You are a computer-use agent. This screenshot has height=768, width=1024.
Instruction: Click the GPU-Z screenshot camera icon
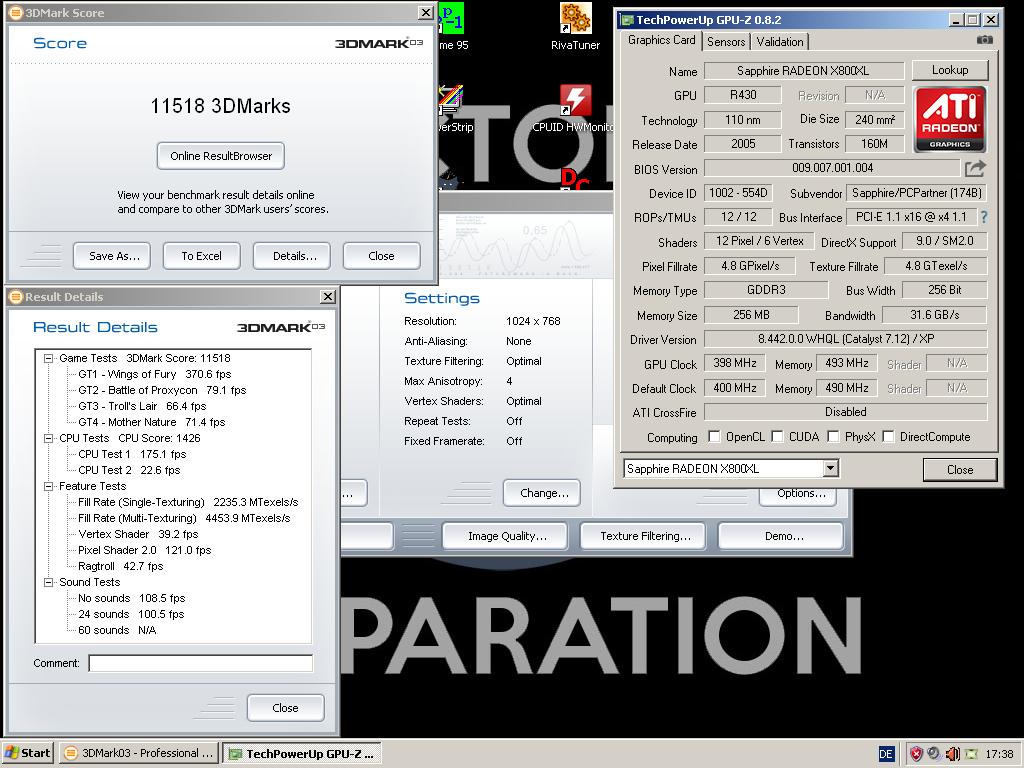tap(985, 40)
